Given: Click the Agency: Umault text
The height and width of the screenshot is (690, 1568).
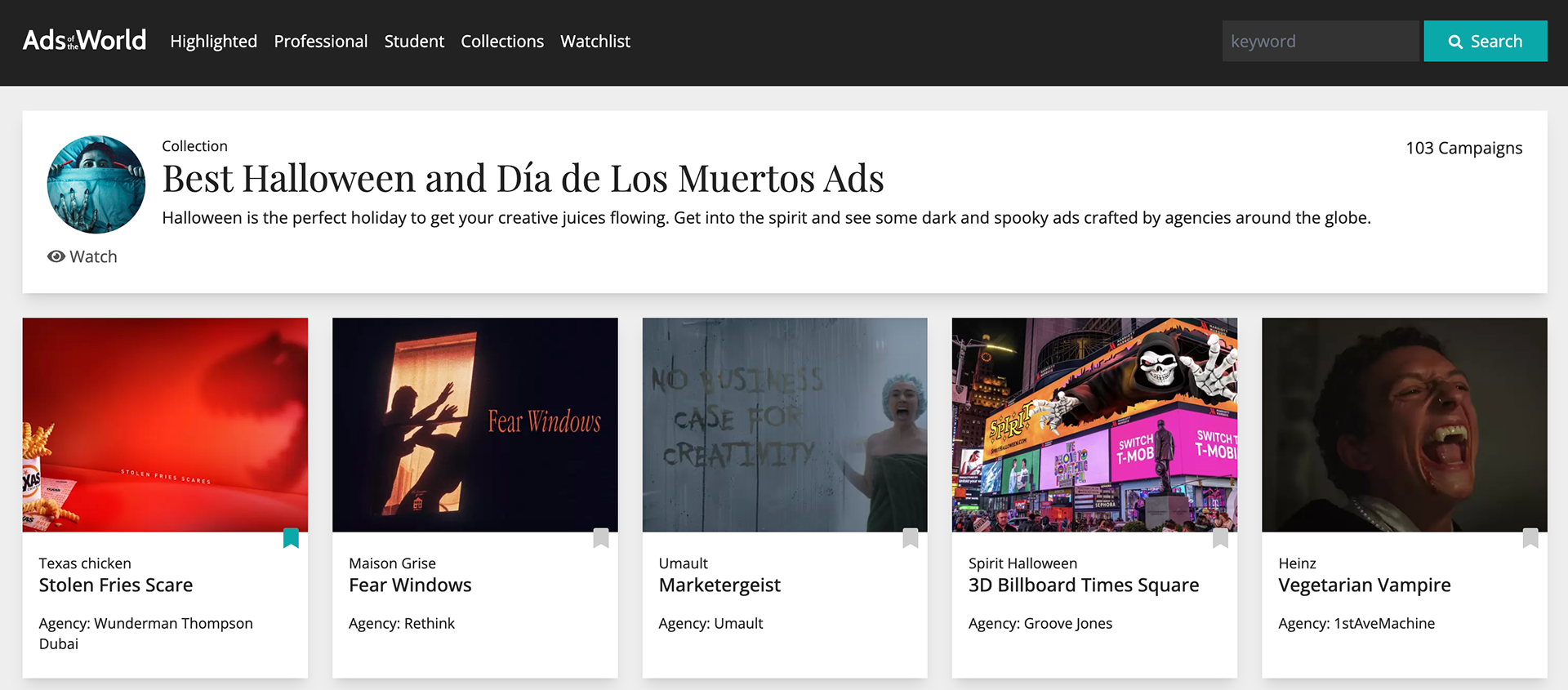Looking at the screenshot, I should pyautogui.click(x=710, y=624).
